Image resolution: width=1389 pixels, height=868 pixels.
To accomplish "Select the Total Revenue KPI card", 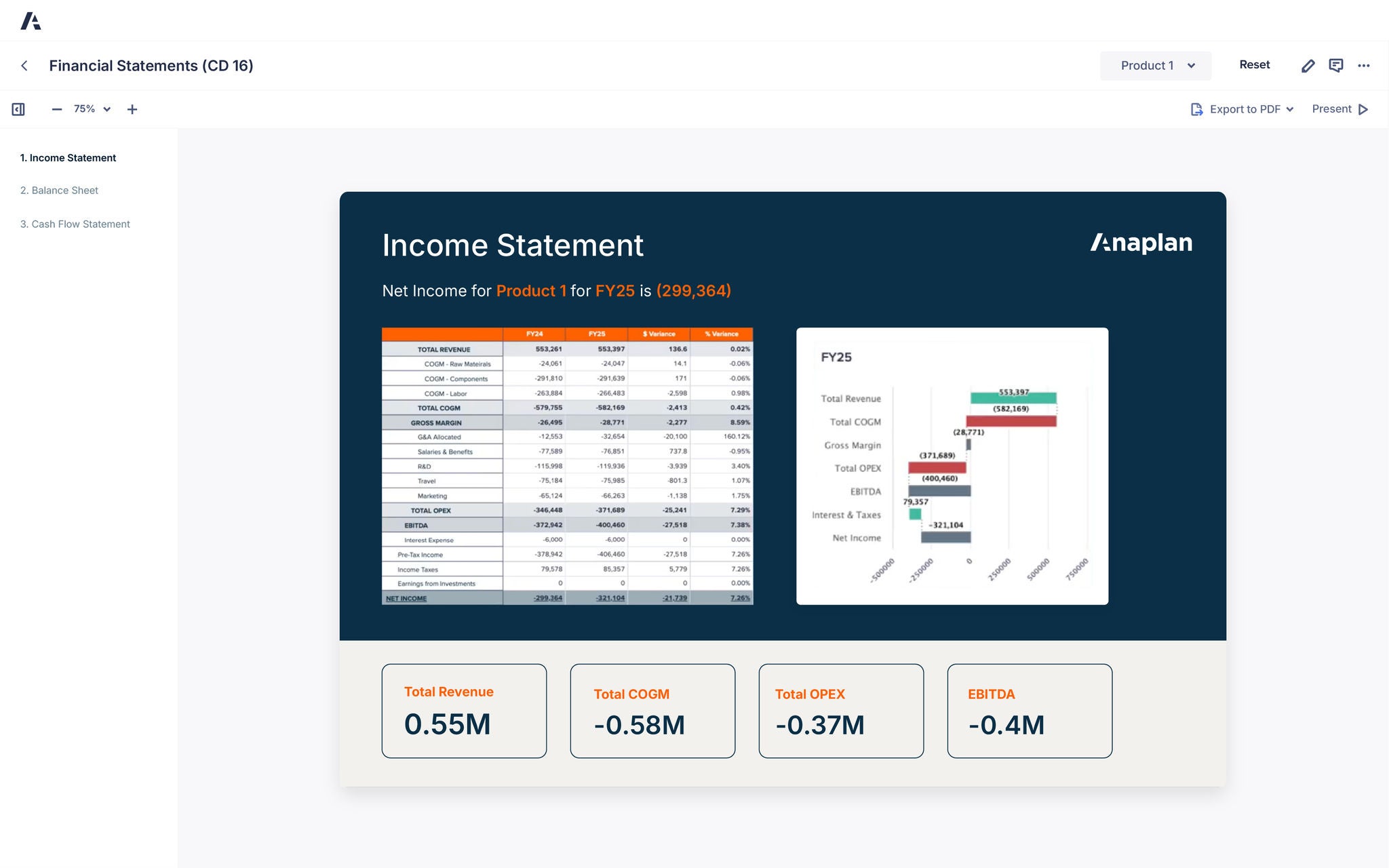I will click(464, 711).
